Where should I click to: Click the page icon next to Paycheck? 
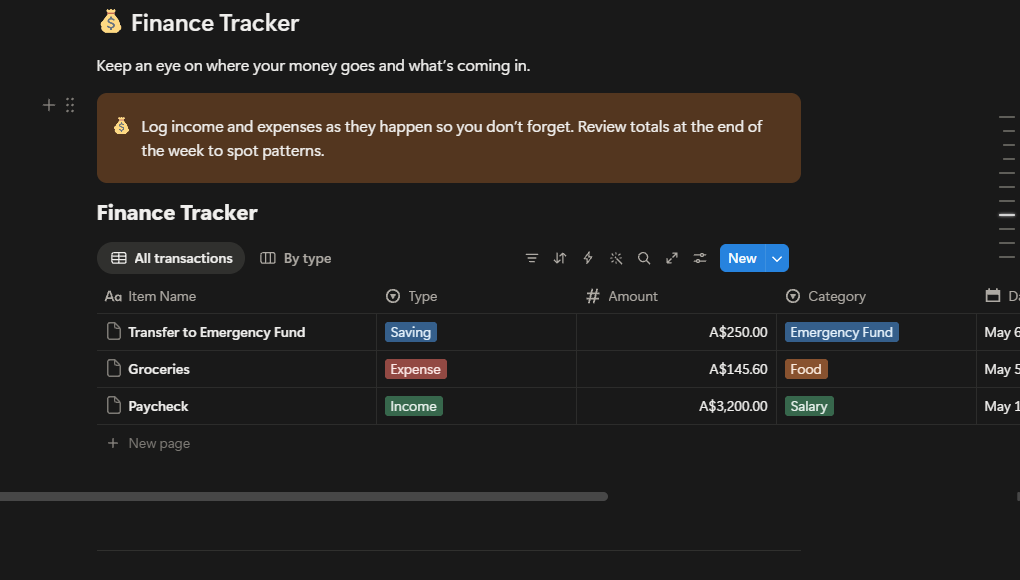[114, 406]
